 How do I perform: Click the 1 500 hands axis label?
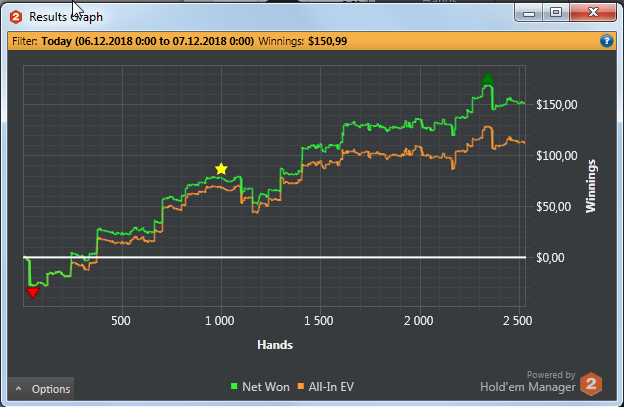[x=318, y=321]
